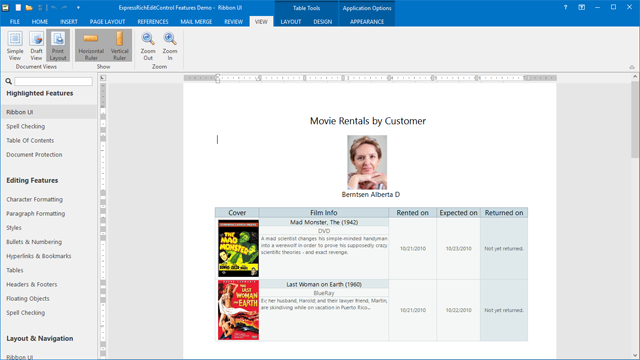Click 'Mad Monster, The (1942)' title cell
Image resolution: width=640 pixels, height=360 pixels.
(x=324, y=222)
